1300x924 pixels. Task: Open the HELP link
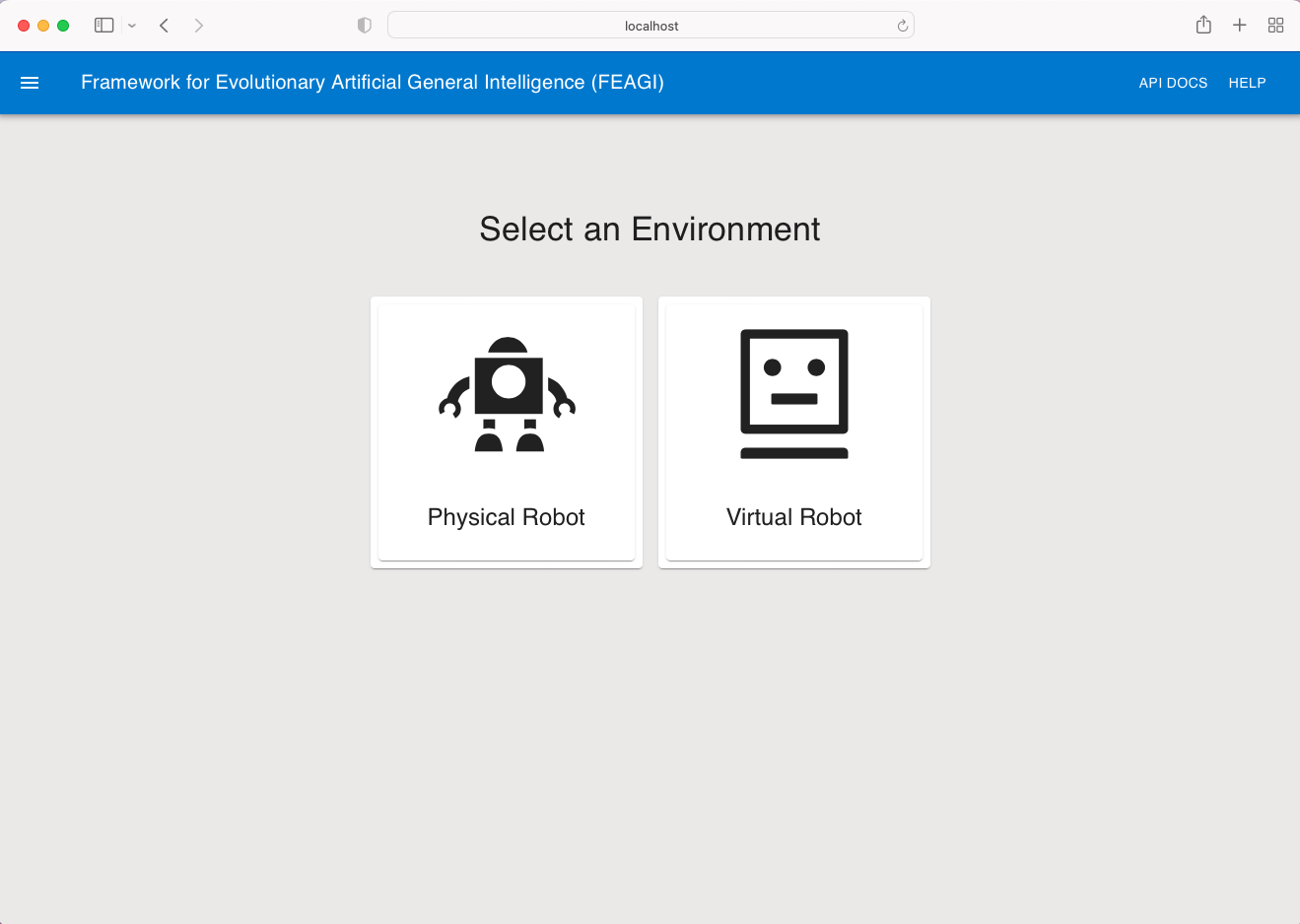click(x=1247, y=83)
